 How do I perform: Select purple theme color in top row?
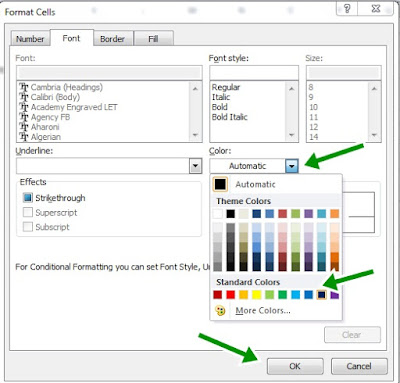click(x=309, y=214)
